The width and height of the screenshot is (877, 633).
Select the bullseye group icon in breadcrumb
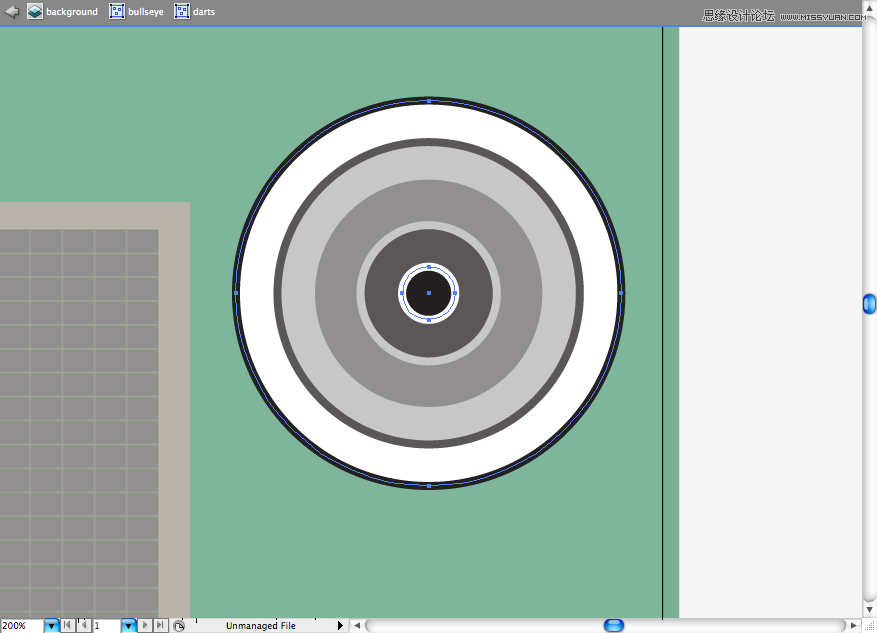[x=117, y=11]
